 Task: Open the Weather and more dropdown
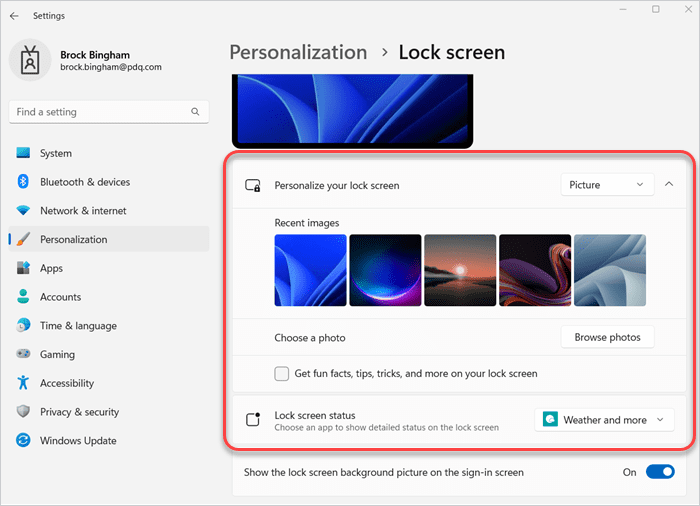(x=604, y=420)
